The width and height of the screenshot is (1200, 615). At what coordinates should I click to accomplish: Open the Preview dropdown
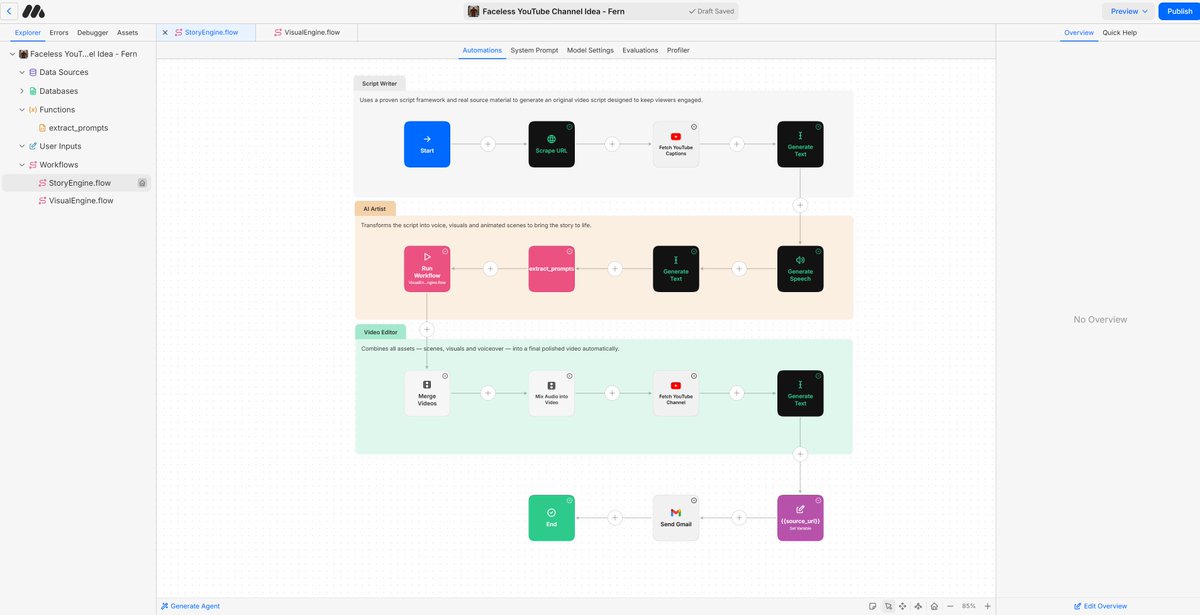[1130, 11]
